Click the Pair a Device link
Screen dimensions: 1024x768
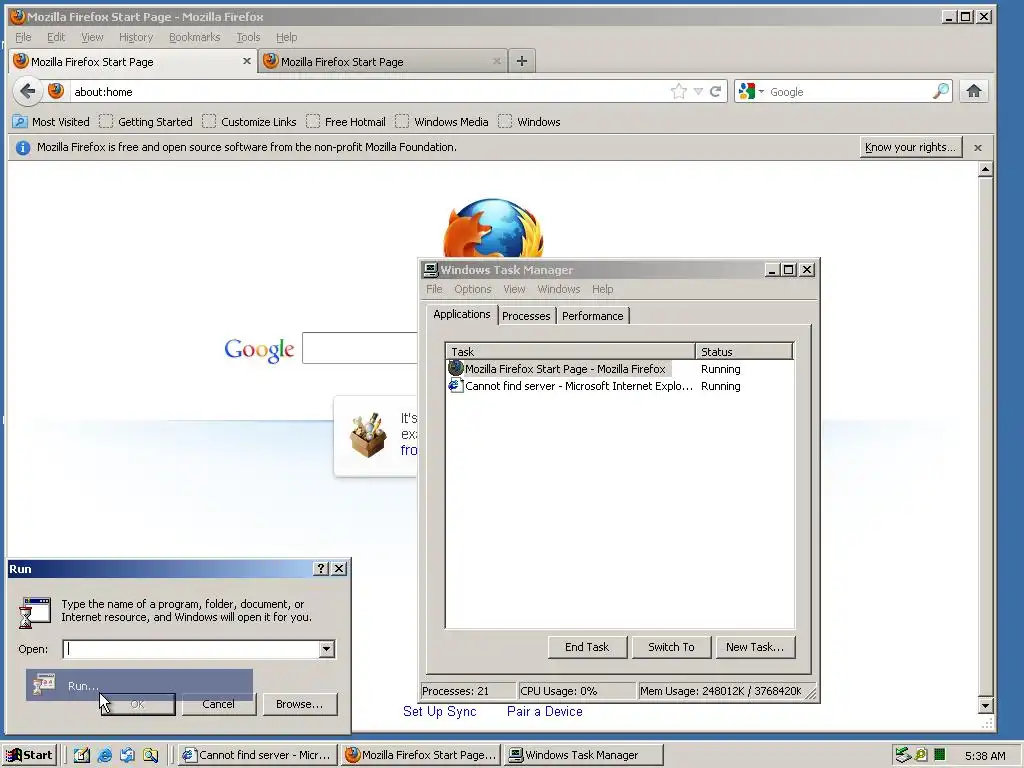click(x=545, y=711)
